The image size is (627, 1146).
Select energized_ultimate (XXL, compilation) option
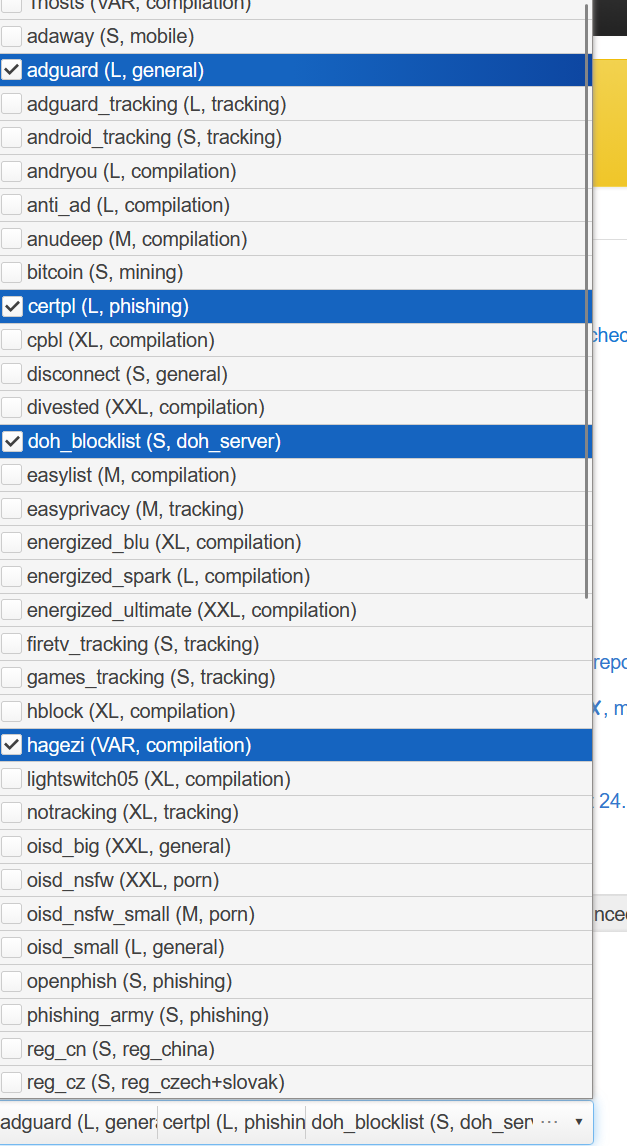(x=191, y=610)
